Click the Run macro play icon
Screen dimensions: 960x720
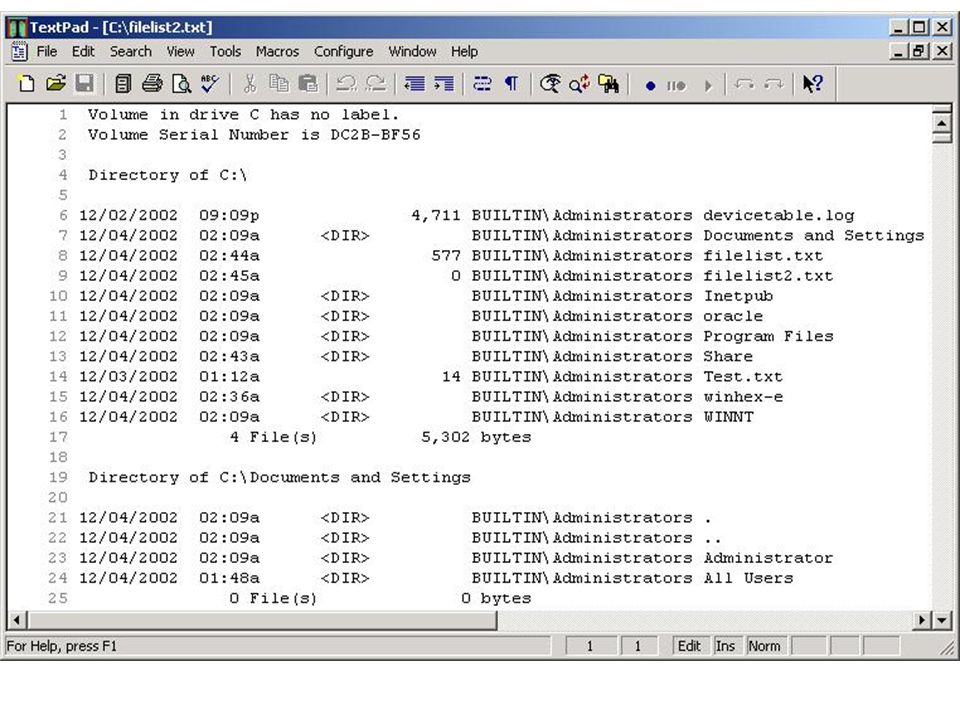pos(708,86)
